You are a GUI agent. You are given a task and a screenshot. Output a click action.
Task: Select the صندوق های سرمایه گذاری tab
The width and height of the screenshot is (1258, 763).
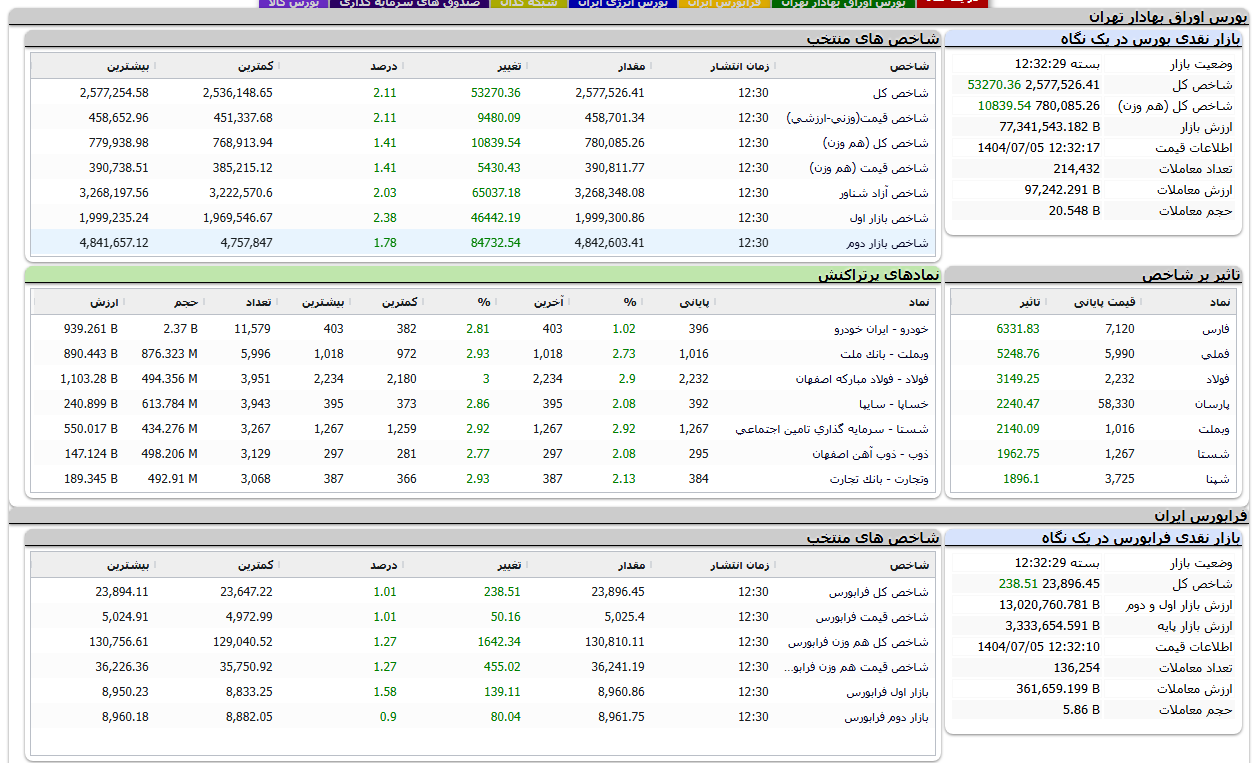coord(408,3)
